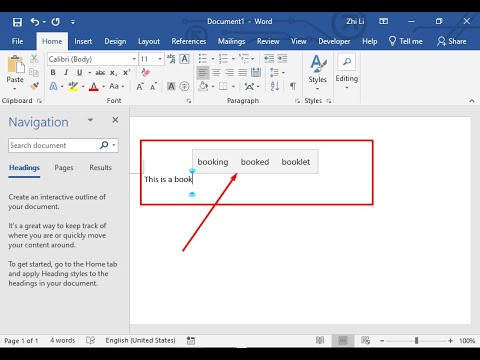Close the Navigation pane

[x=115, y=120]
